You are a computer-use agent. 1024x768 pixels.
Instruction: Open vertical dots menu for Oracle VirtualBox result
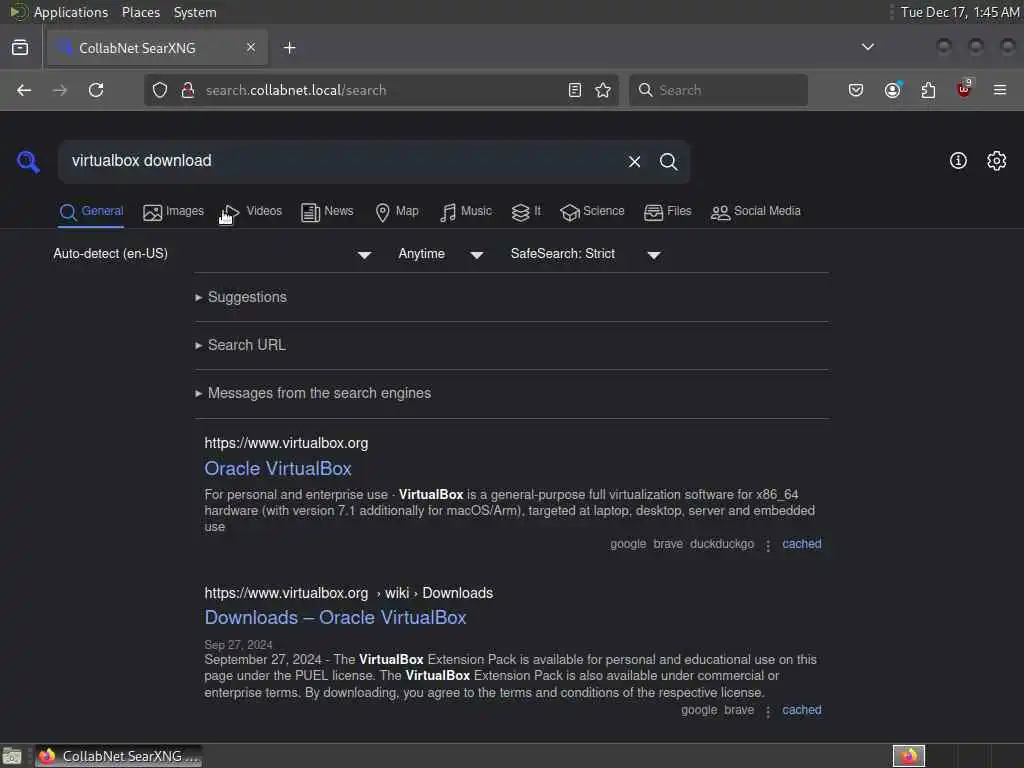pos(768,545)
